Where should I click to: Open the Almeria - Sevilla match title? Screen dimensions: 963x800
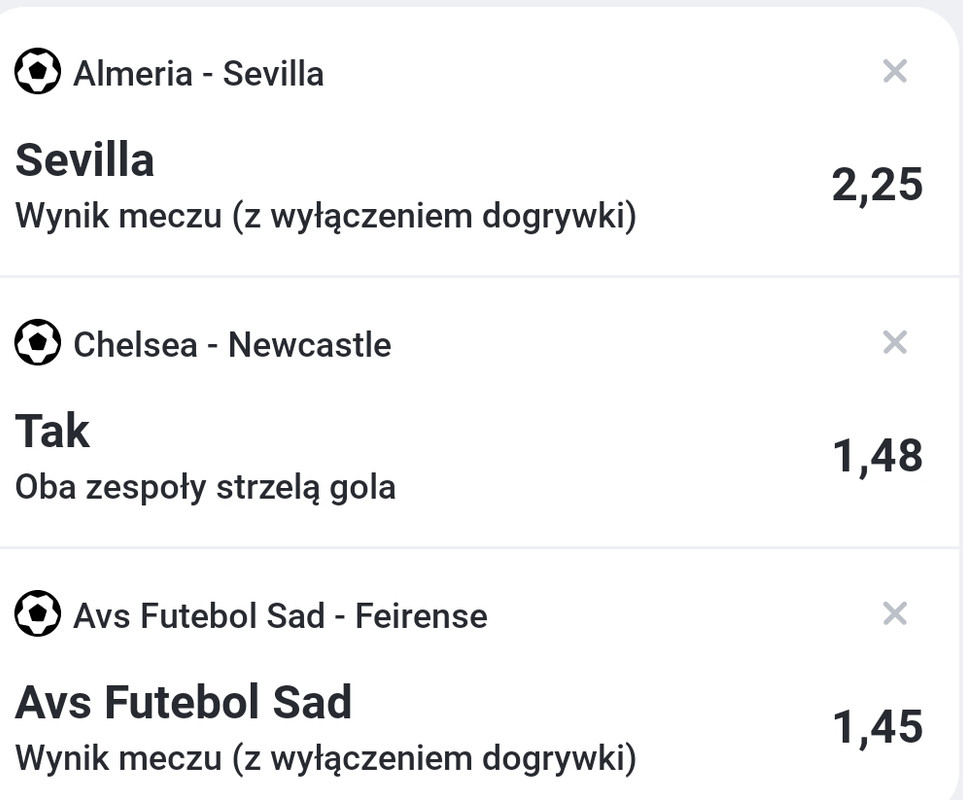[198, 73]
